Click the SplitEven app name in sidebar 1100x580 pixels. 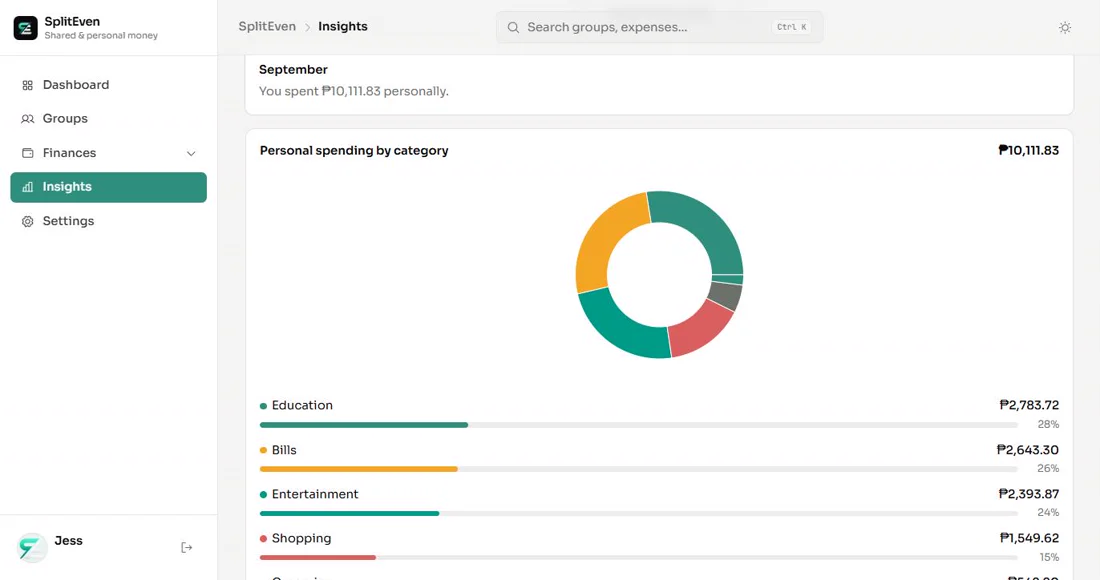[72, 22]
